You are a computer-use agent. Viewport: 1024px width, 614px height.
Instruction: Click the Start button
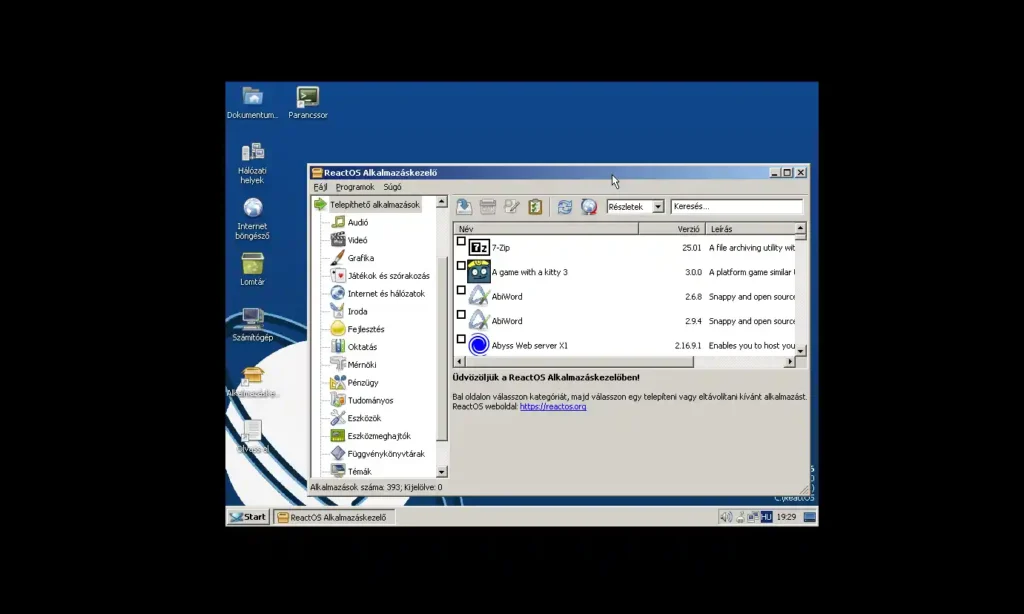tap(248, 517)
